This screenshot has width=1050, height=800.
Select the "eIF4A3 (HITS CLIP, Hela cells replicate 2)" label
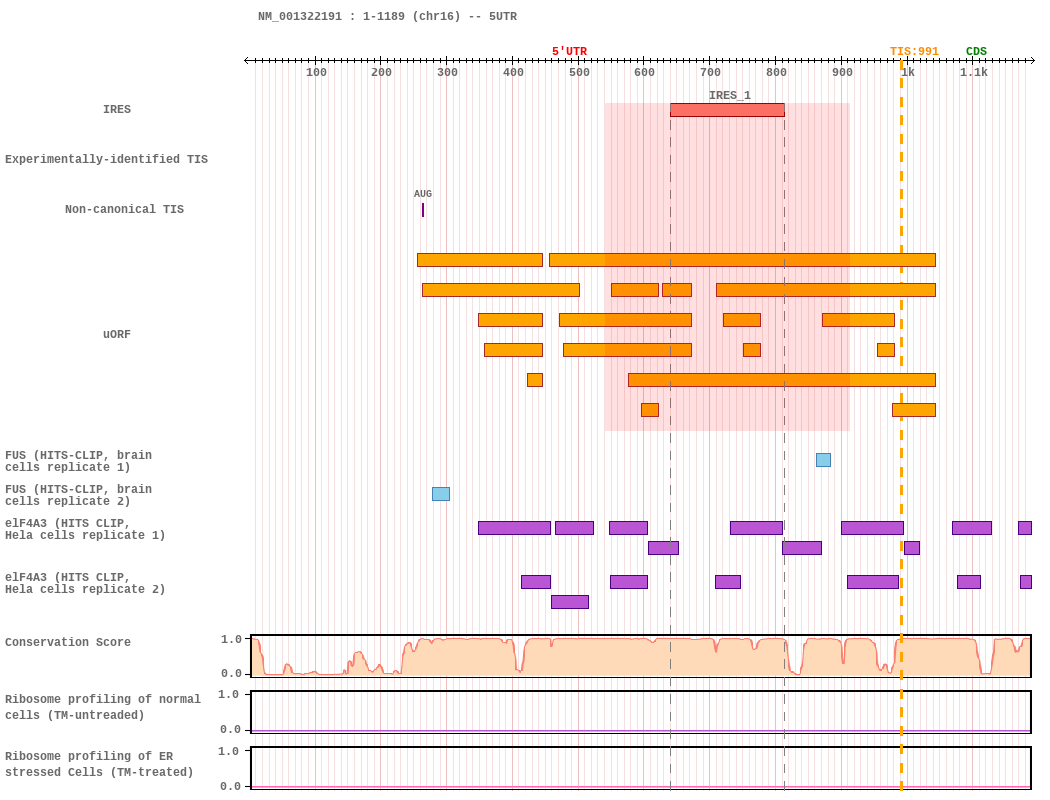(x=85, y=583)
